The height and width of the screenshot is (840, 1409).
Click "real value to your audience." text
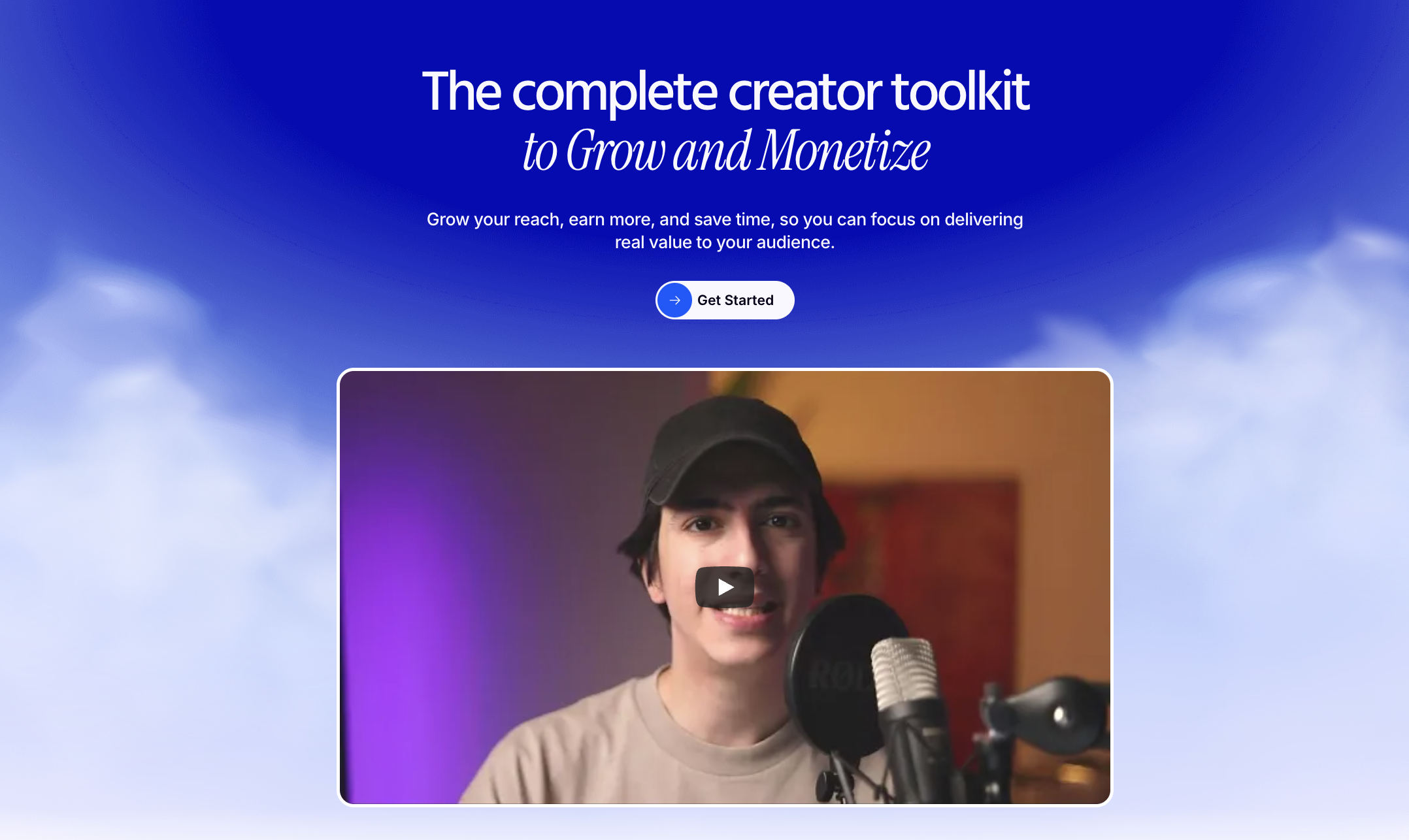pos(725,242)
